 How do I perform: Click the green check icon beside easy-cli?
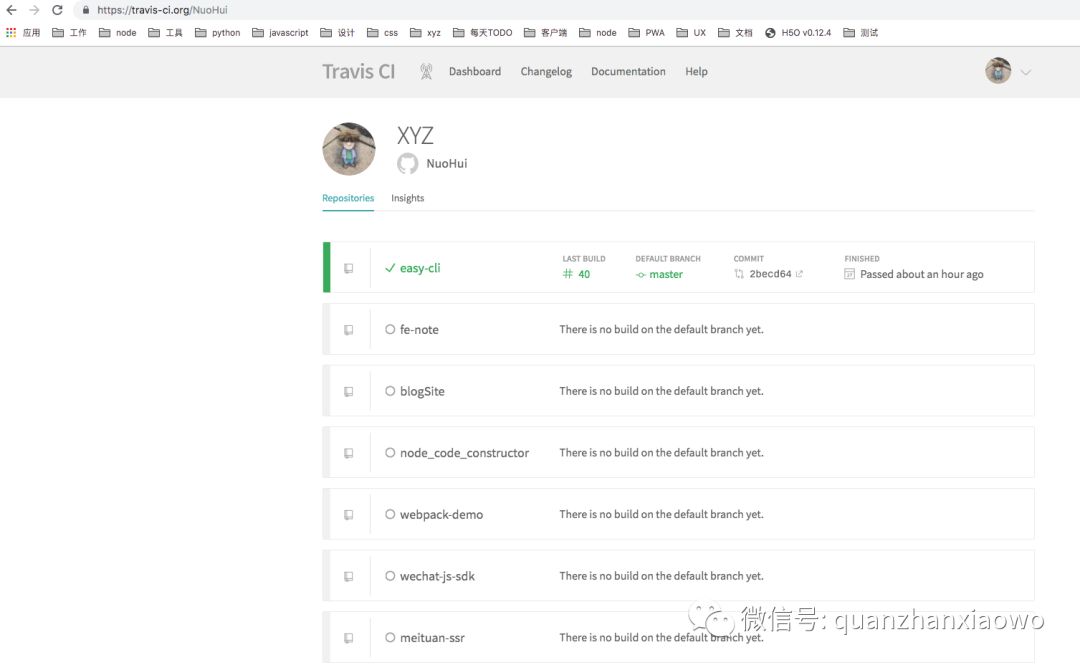pyautogui.click(x=390, y=268)
